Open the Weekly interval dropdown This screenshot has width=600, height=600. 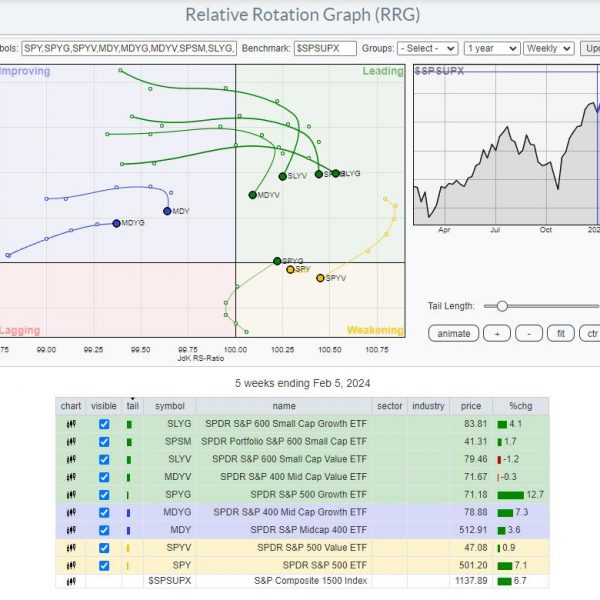point(549,49)
